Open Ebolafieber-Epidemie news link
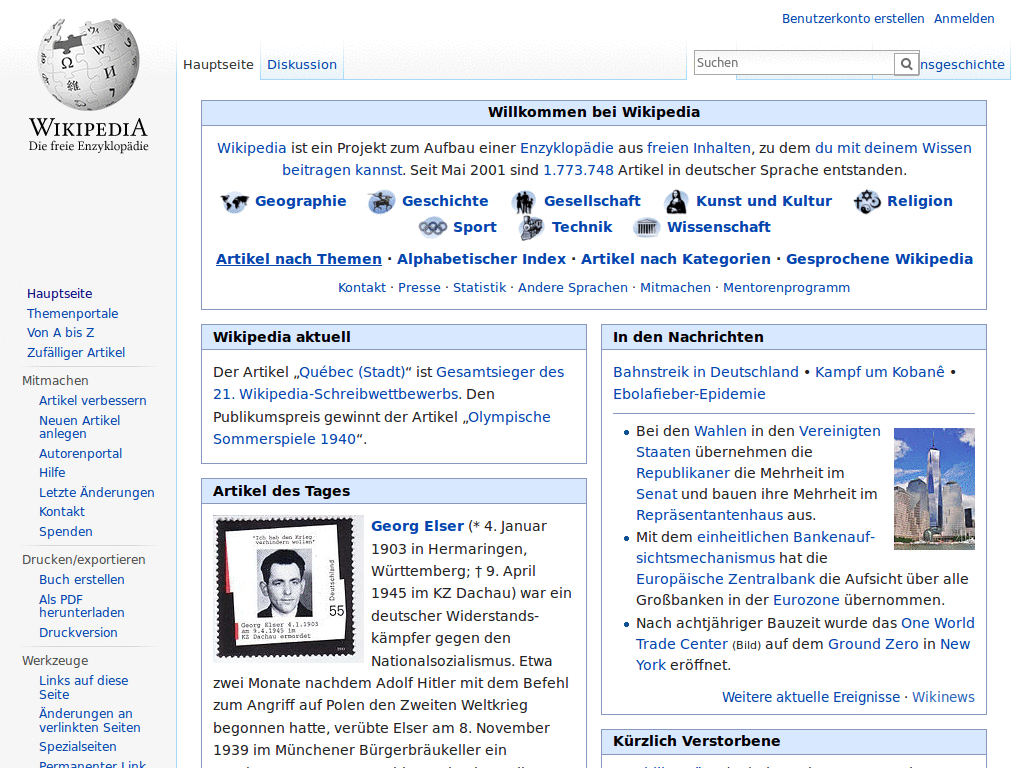 689,394
